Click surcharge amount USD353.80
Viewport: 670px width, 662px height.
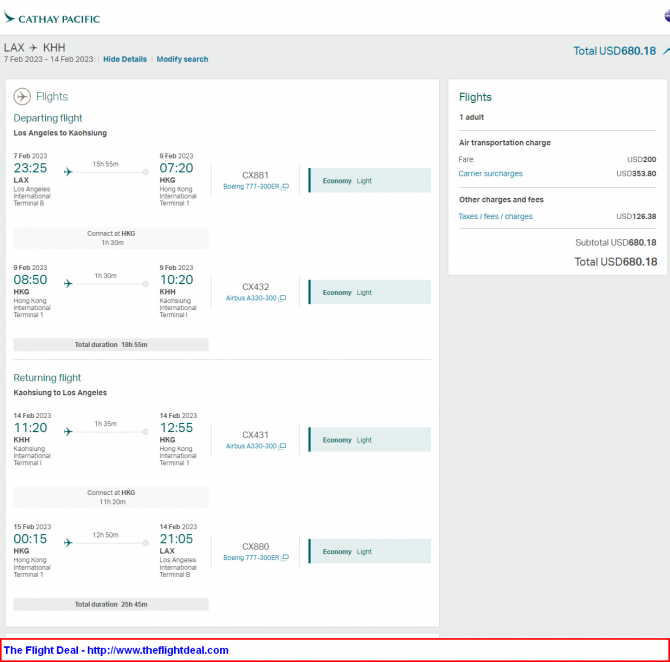pos(636,174)
